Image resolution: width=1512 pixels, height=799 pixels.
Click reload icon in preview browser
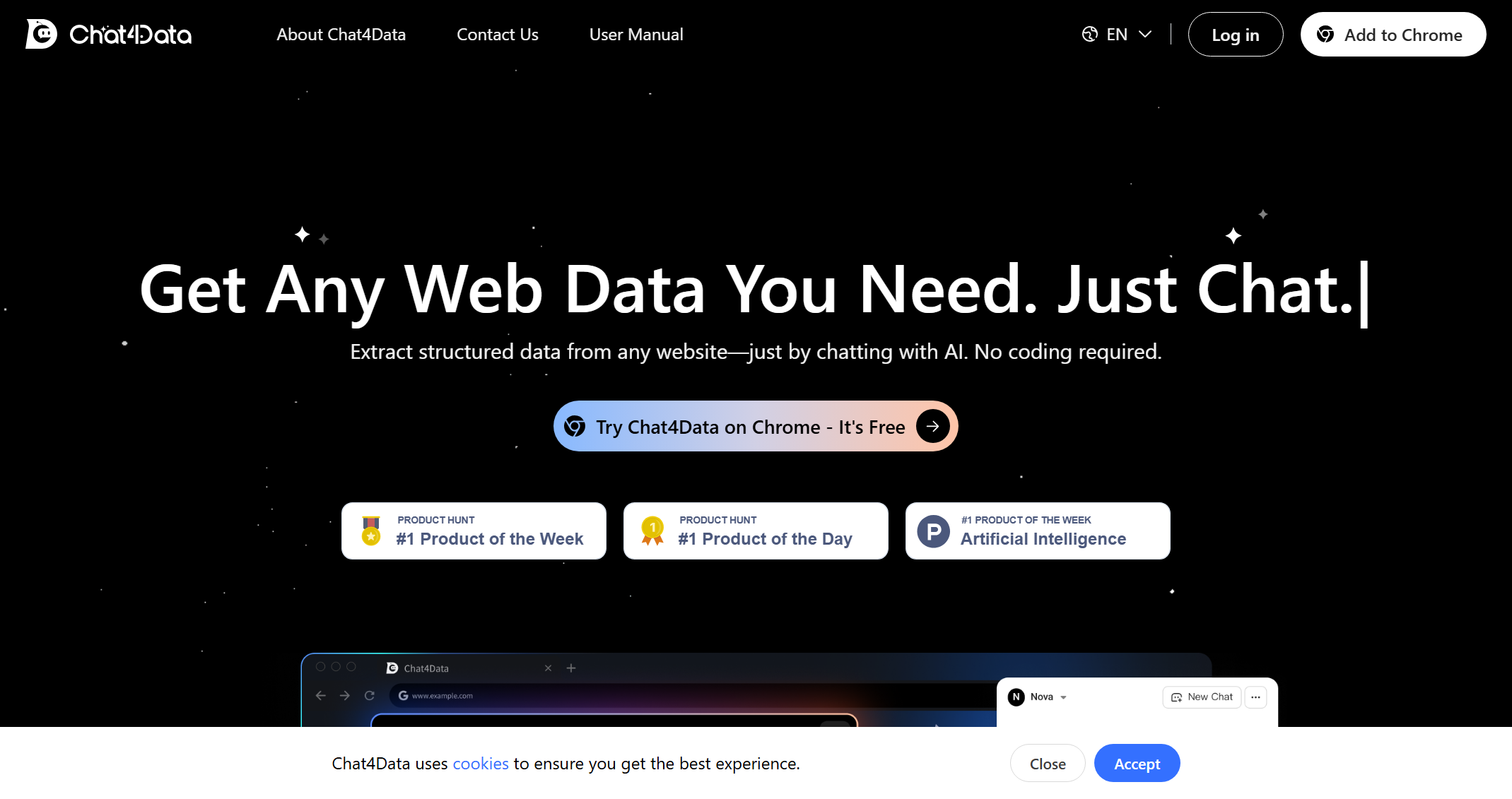tap(369, 695)
